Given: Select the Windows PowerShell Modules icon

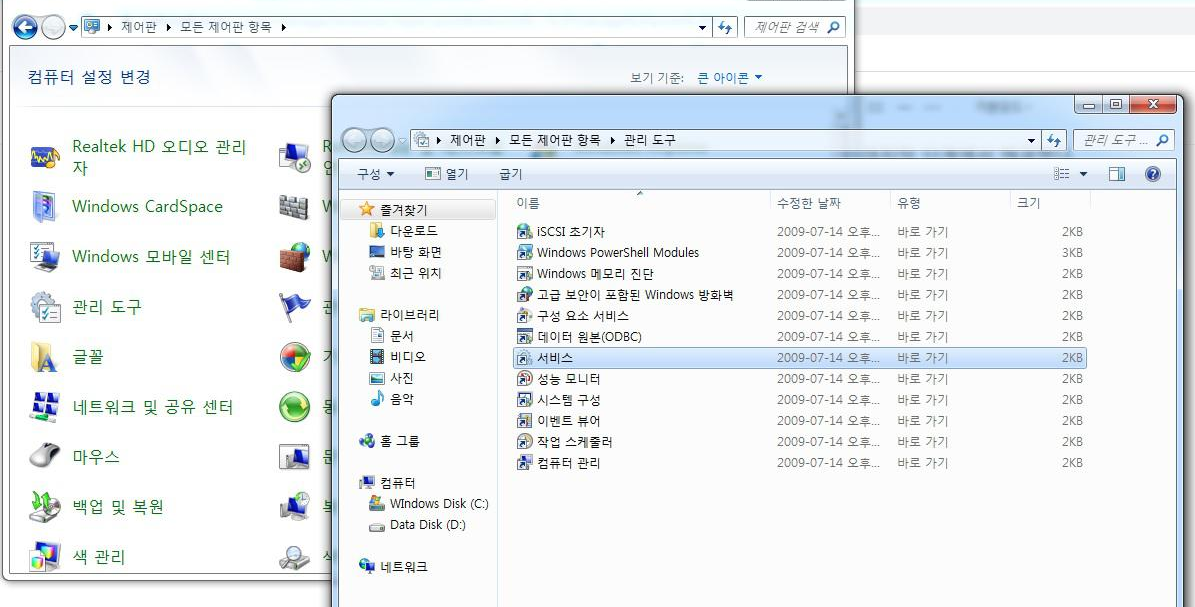Looking at the screenshot, I should 524,252.
